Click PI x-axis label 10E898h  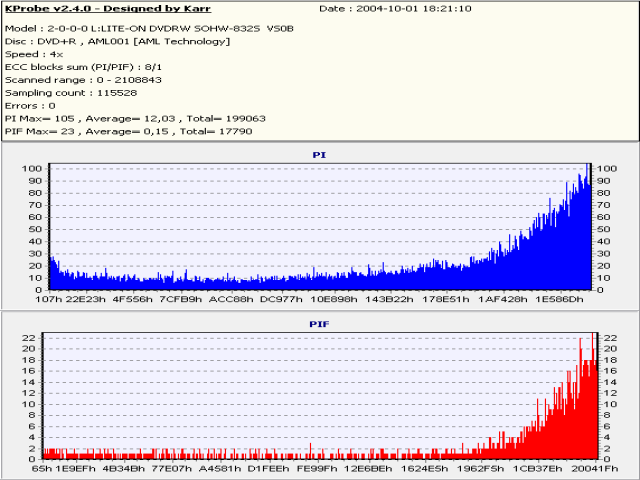334,299
